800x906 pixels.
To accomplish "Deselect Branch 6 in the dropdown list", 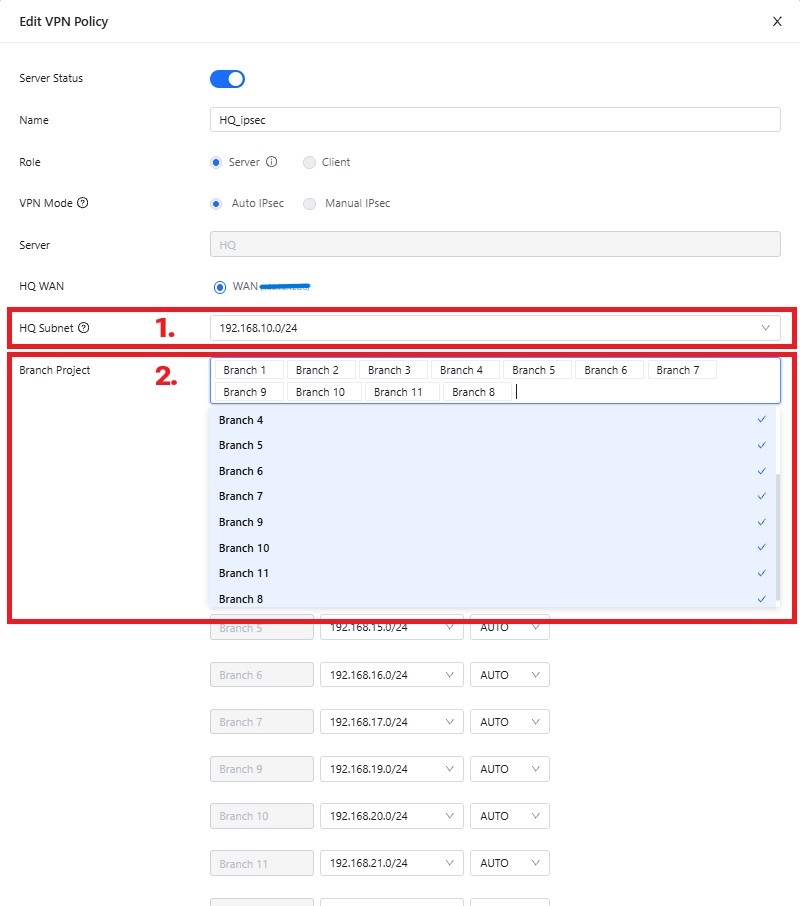I will point(492,471).
